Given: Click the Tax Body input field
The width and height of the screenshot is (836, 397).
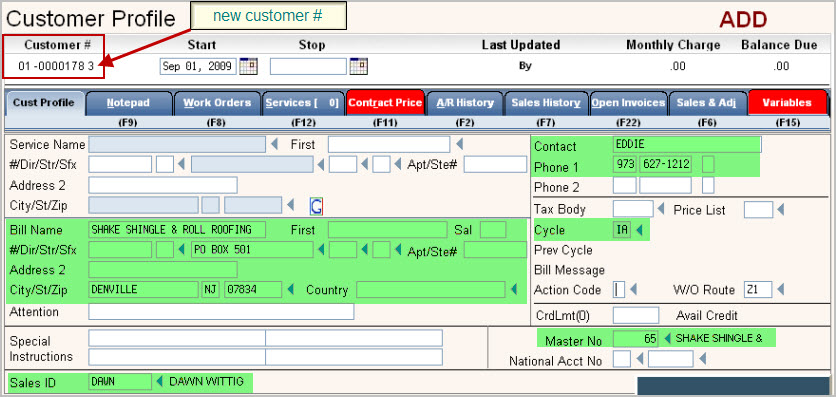Looking at the screenshot, I should [x=633, y=209].
